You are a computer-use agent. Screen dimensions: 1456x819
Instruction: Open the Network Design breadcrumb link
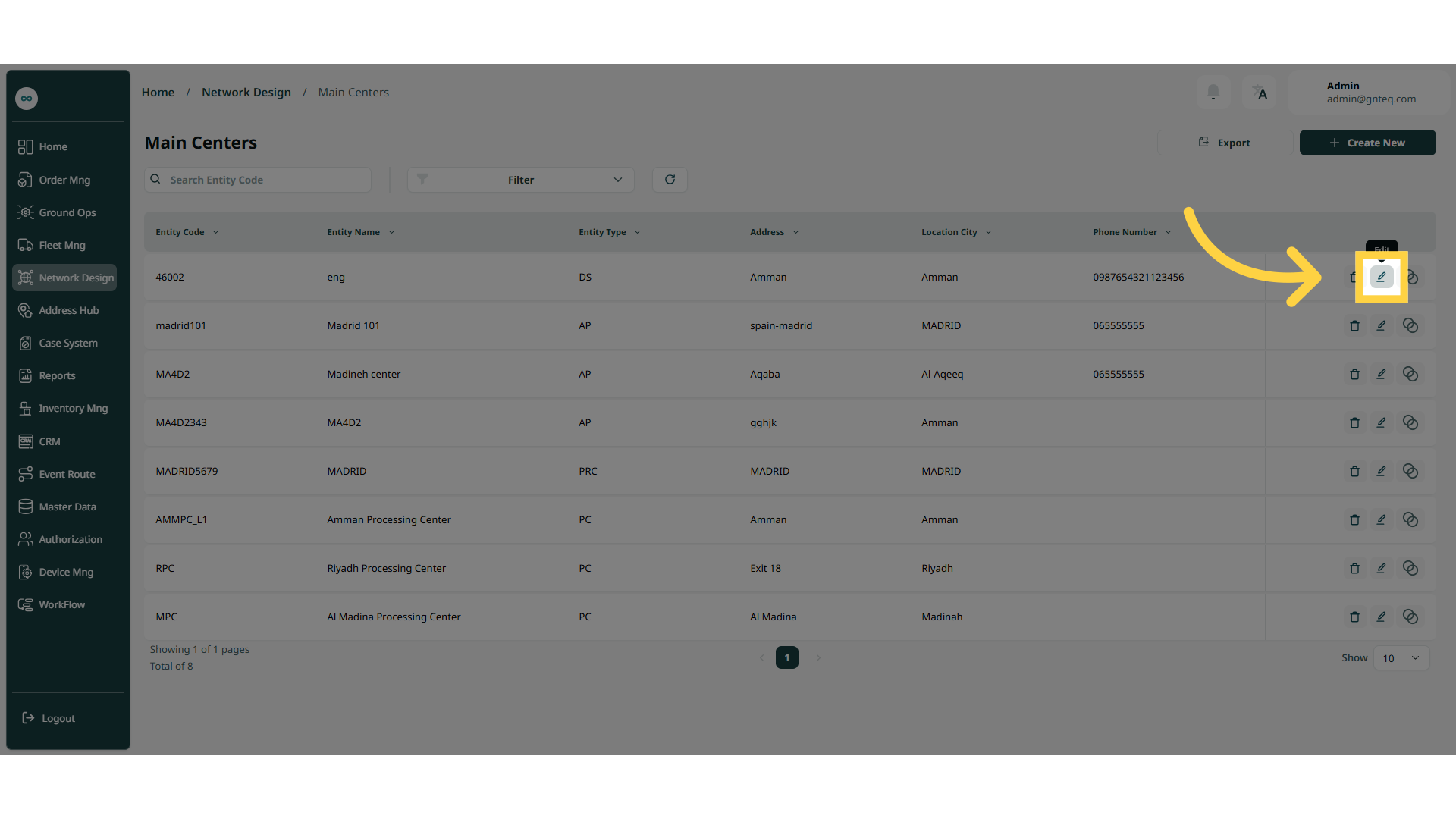click(x=246, y=93)
